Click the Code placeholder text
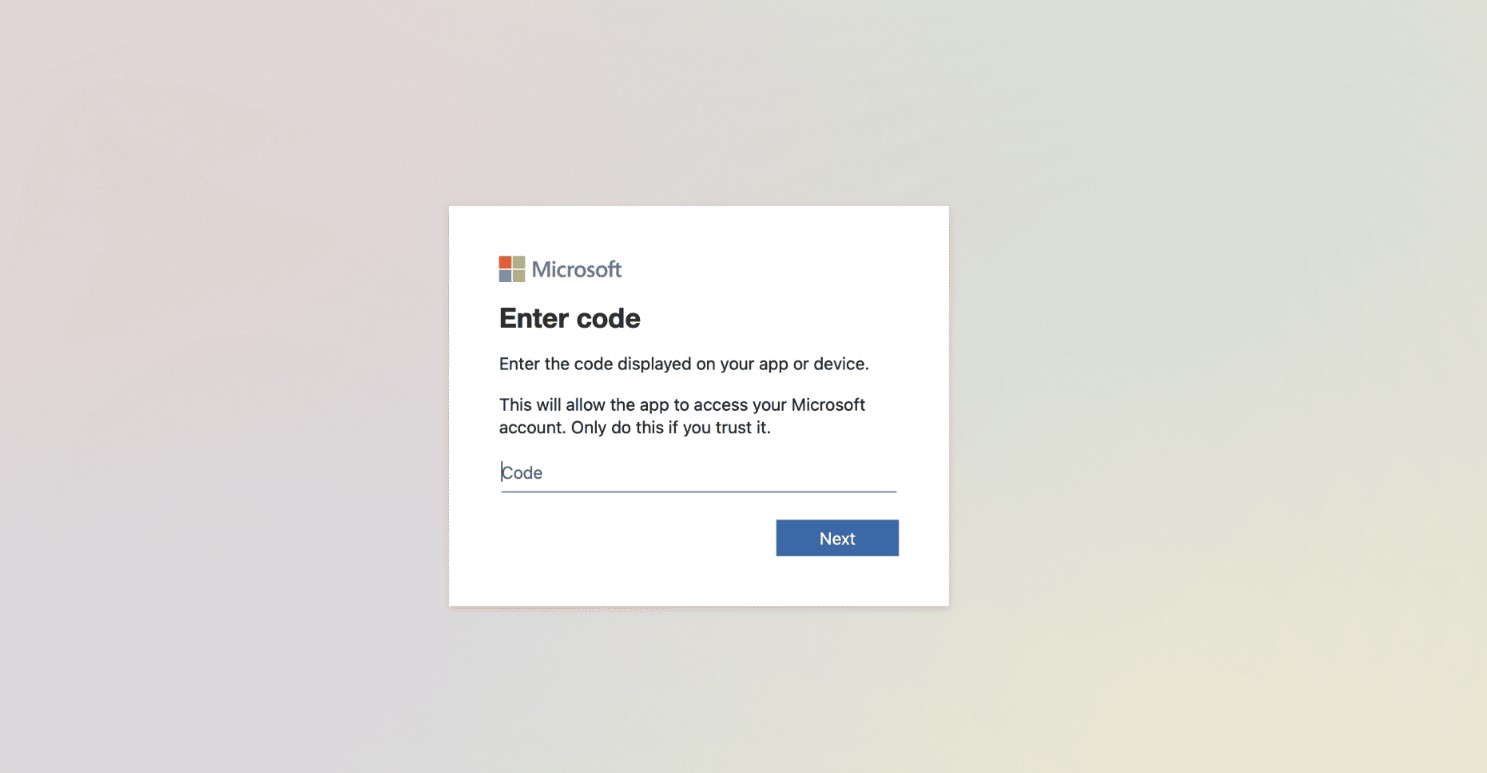 522,473
